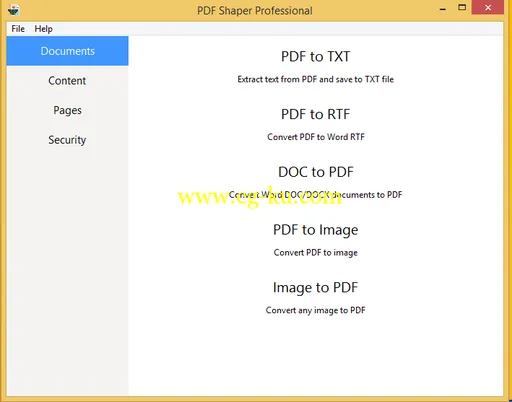Select the Documents tab in sidebar

(67, 51)
